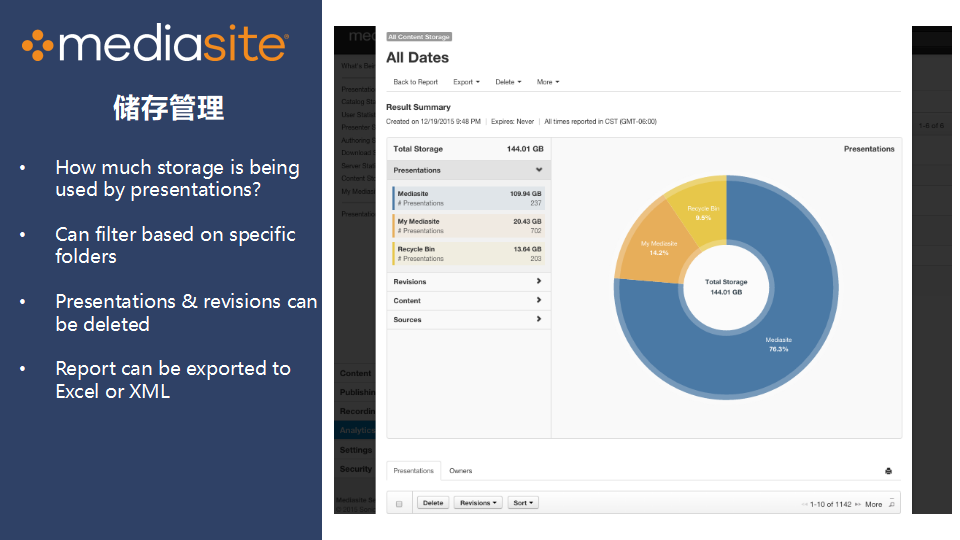Select the Mediasite 109.94 GB storage row
Viewport: 960px width, 540px height.
click(468, 198)
